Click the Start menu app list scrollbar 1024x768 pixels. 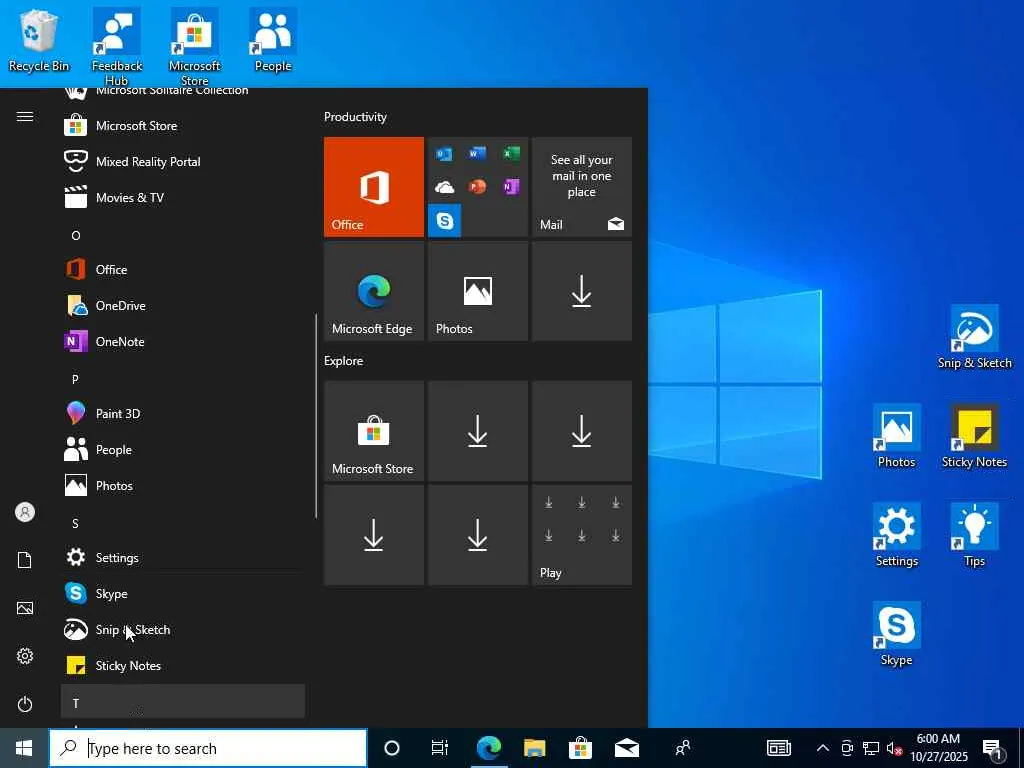[316, 416]
